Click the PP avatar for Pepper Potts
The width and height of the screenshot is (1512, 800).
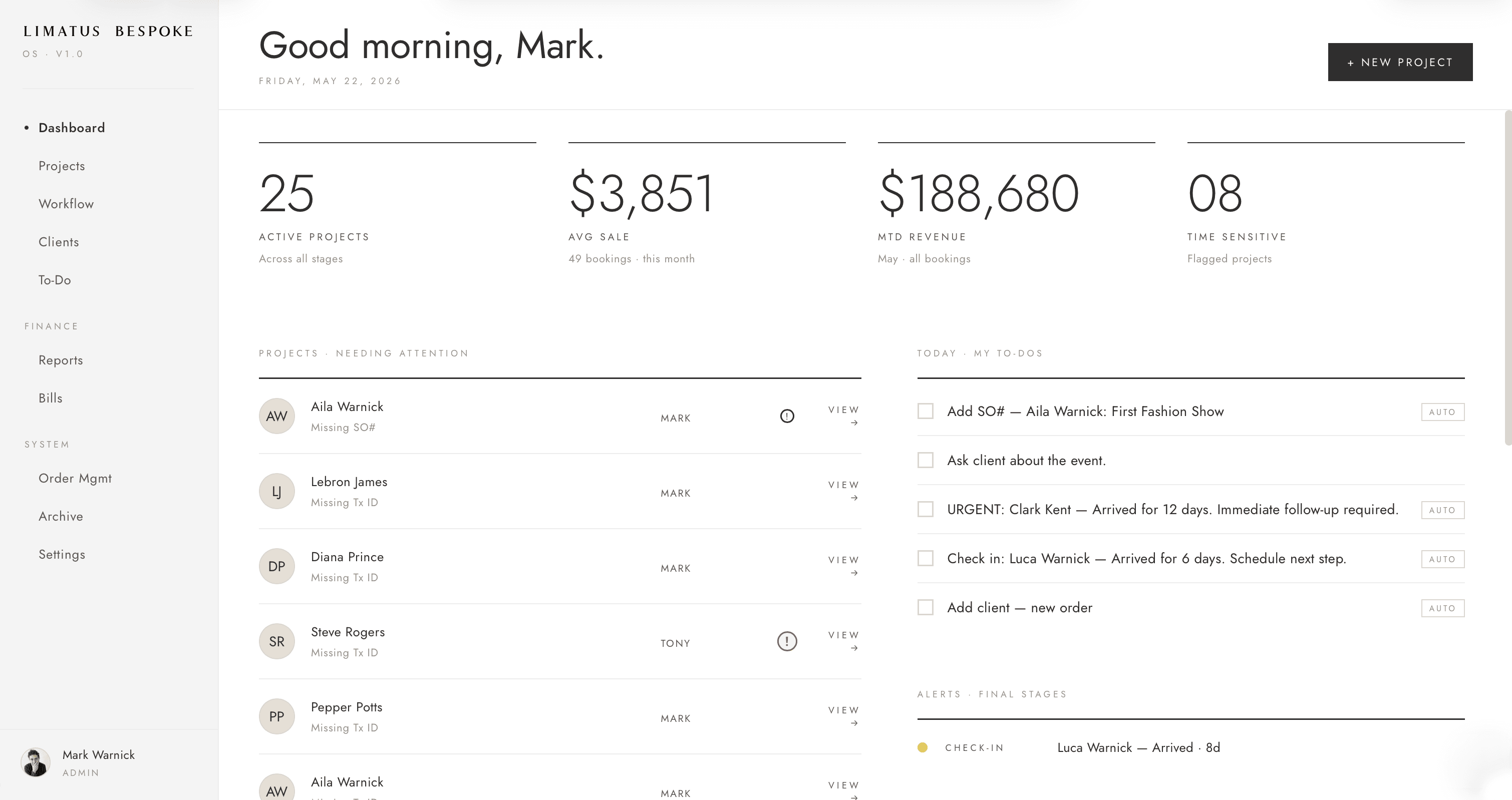tap(276, 716)
